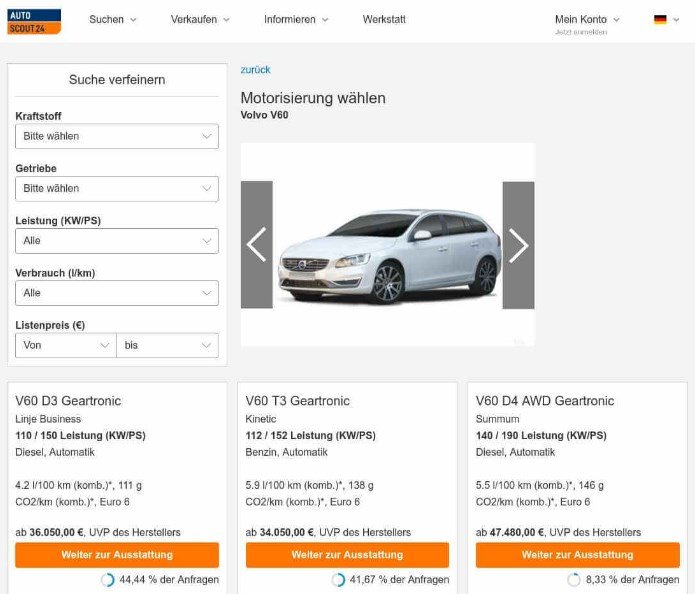Image resolution: width=695 pixels, height=594 pixels.
Task: Click 44,44 % der Anfragen text
Action: click(x=169, y=579)
